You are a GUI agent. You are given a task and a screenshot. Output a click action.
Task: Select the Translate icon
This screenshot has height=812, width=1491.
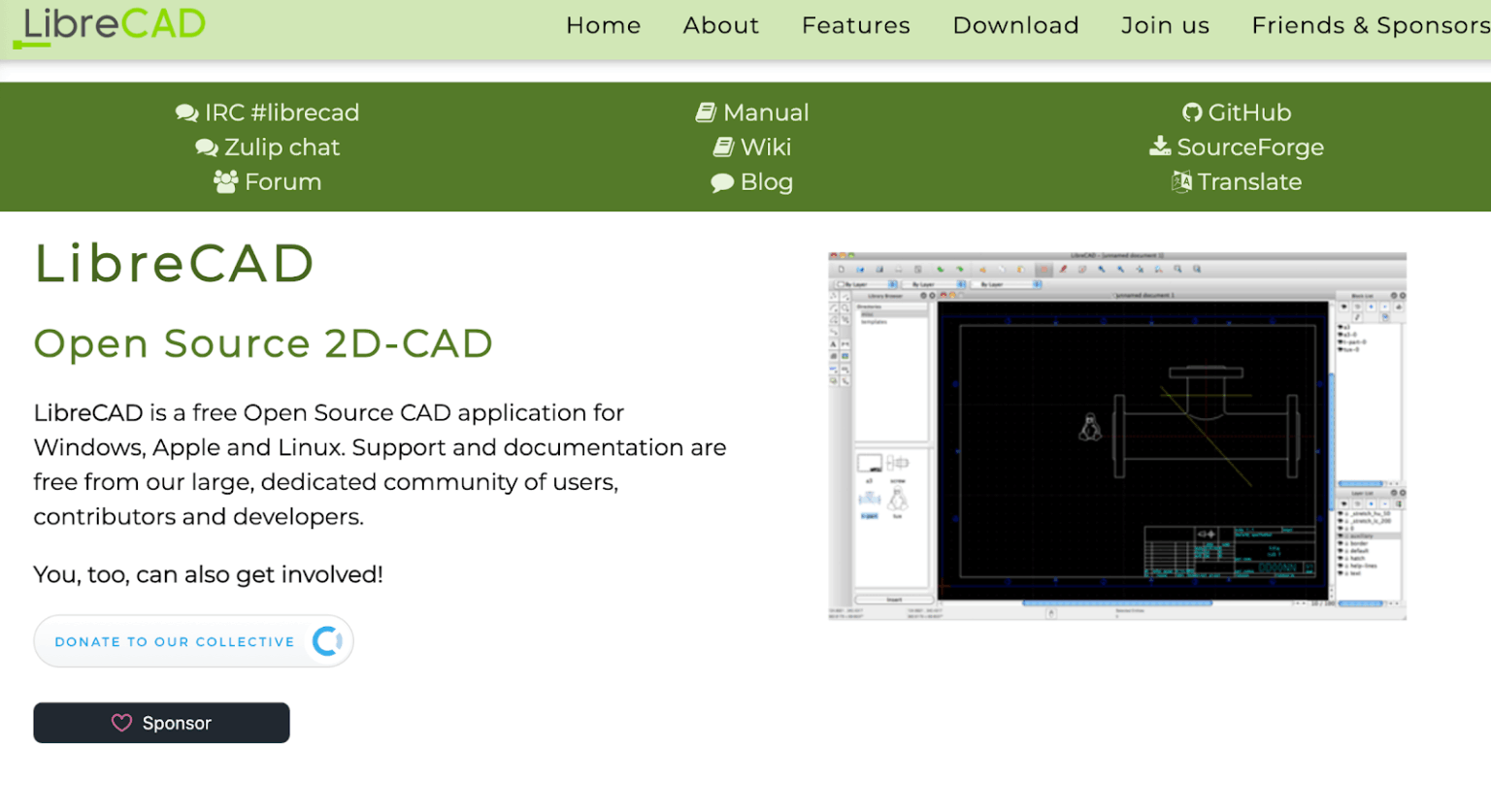click(1182, 181)
